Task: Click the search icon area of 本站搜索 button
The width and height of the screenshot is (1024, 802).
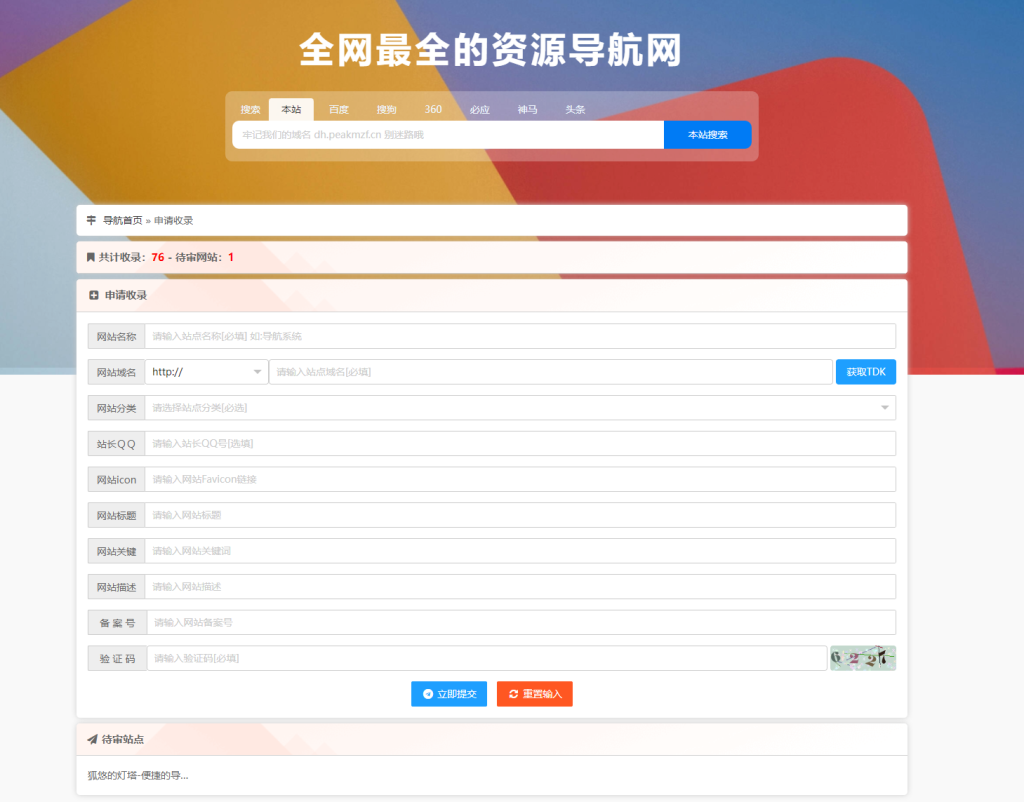Action: [x=707, y=134]
